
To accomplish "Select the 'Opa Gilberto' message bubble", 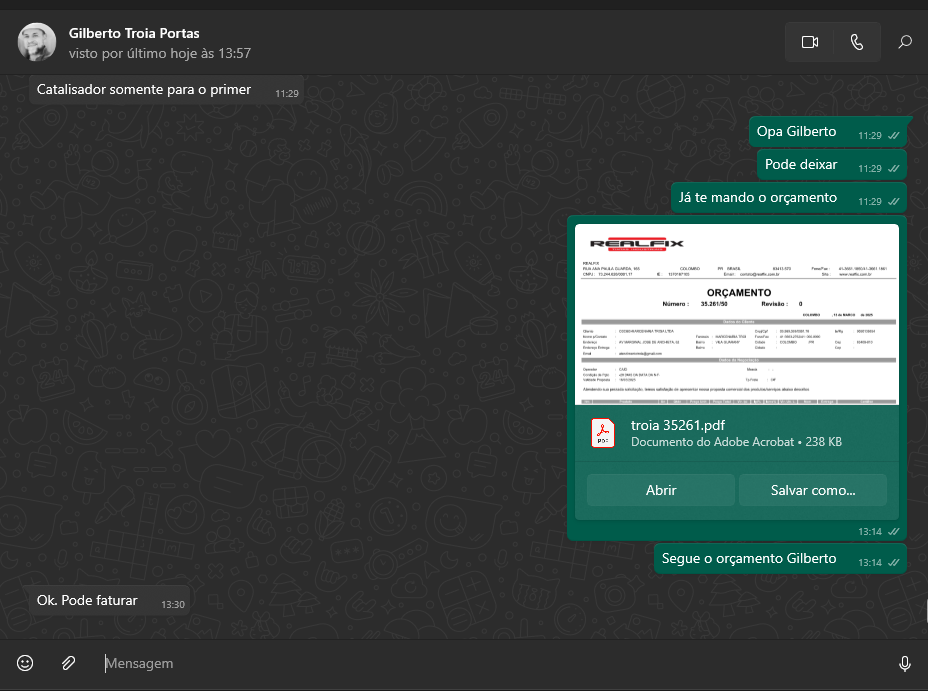I will [x=796, y=132].
